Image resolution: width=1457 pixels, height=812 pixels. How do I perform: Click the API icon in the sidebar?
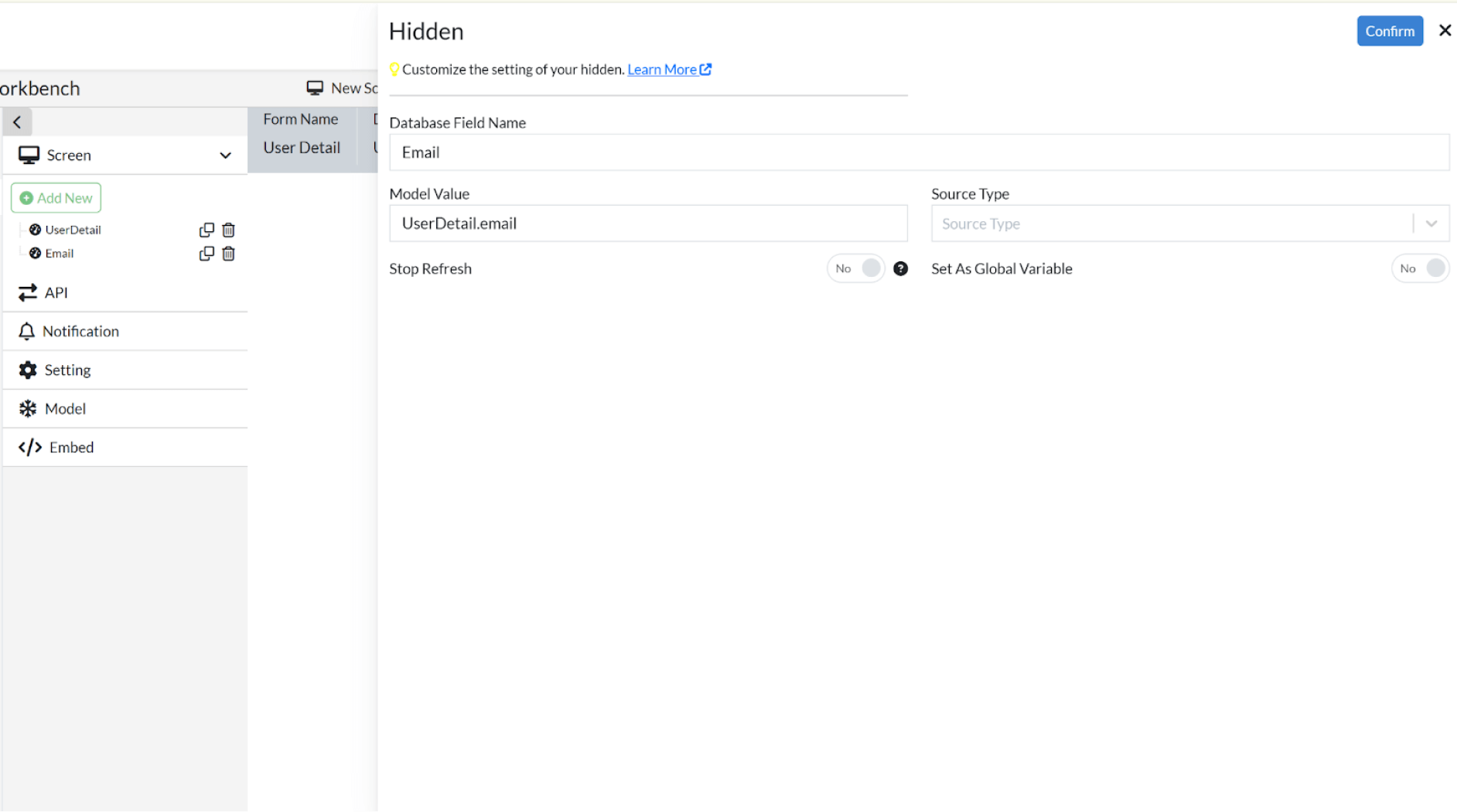pyautogui.click(x=27, y=292)
